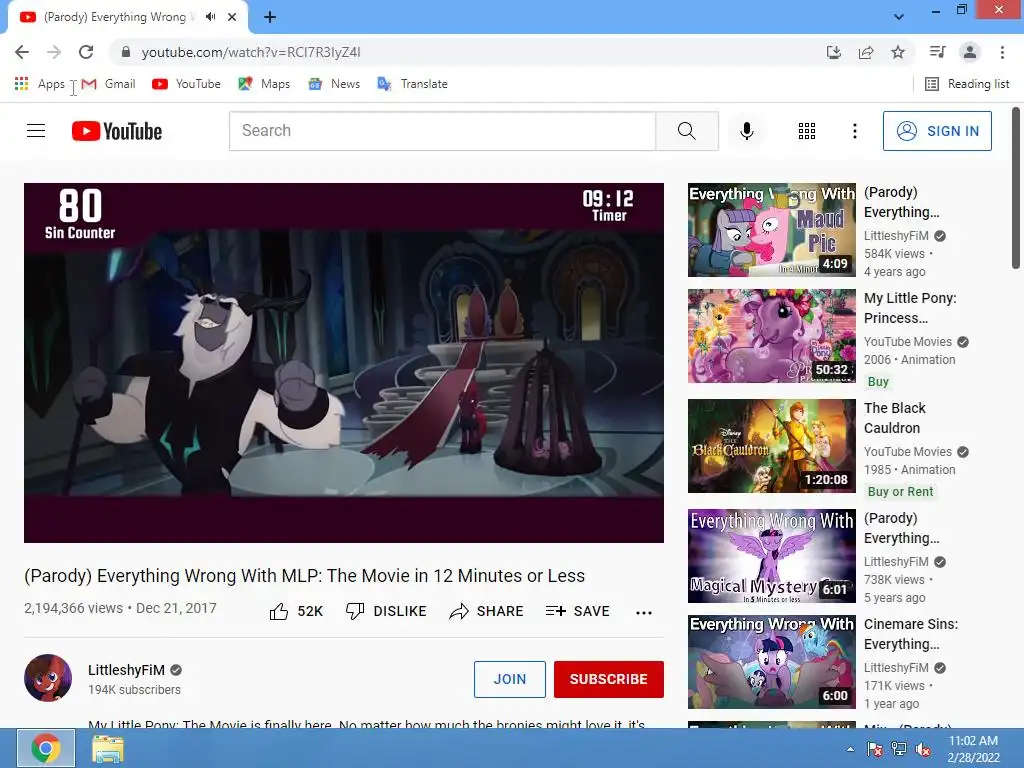Open the Gmail bookmark
Image resolution: width=1024 pixels, height=768 pixels.
[x=109, y=84]
